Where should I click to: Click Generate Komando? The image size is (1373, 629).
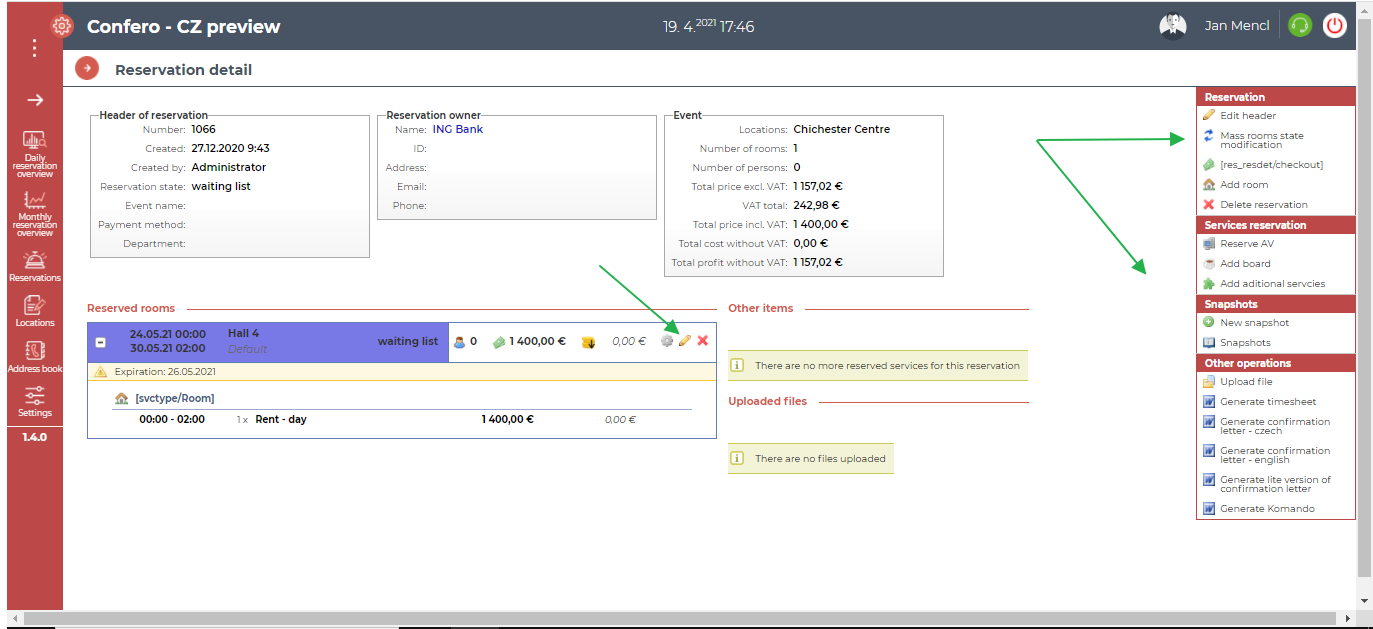pos(1267,509)
